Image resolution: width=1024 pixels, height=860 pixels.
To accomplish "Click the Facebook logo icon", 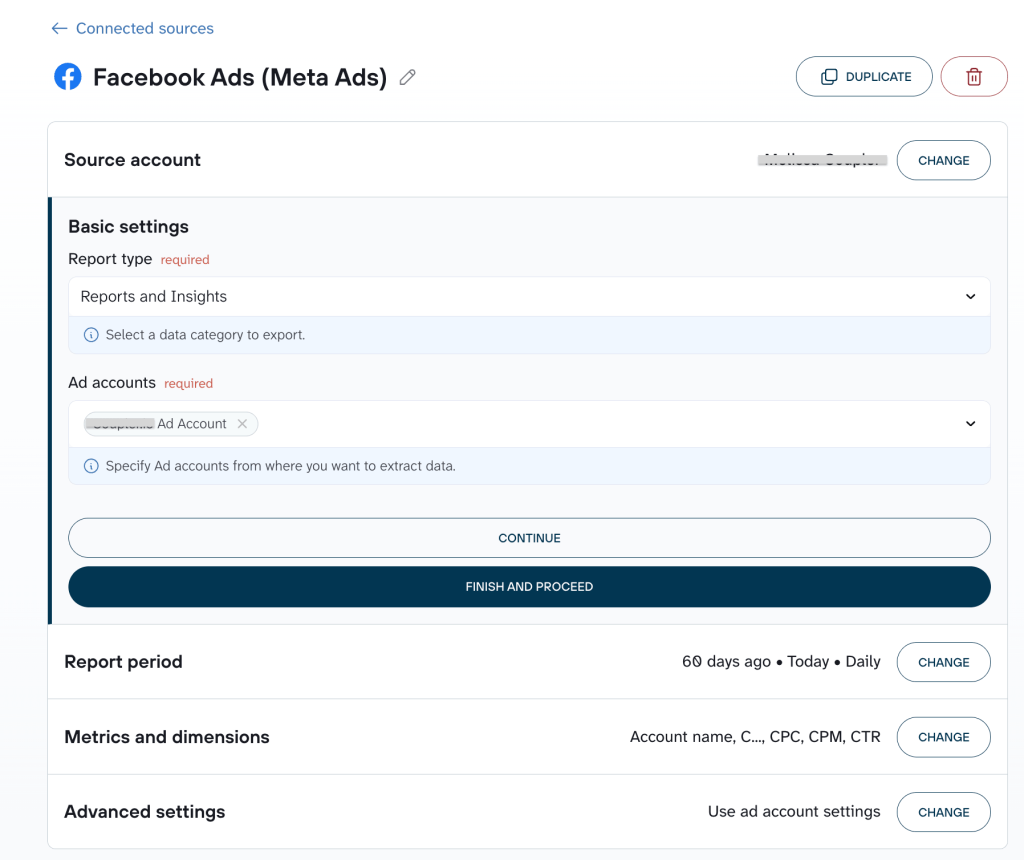I will coord(68,76).
